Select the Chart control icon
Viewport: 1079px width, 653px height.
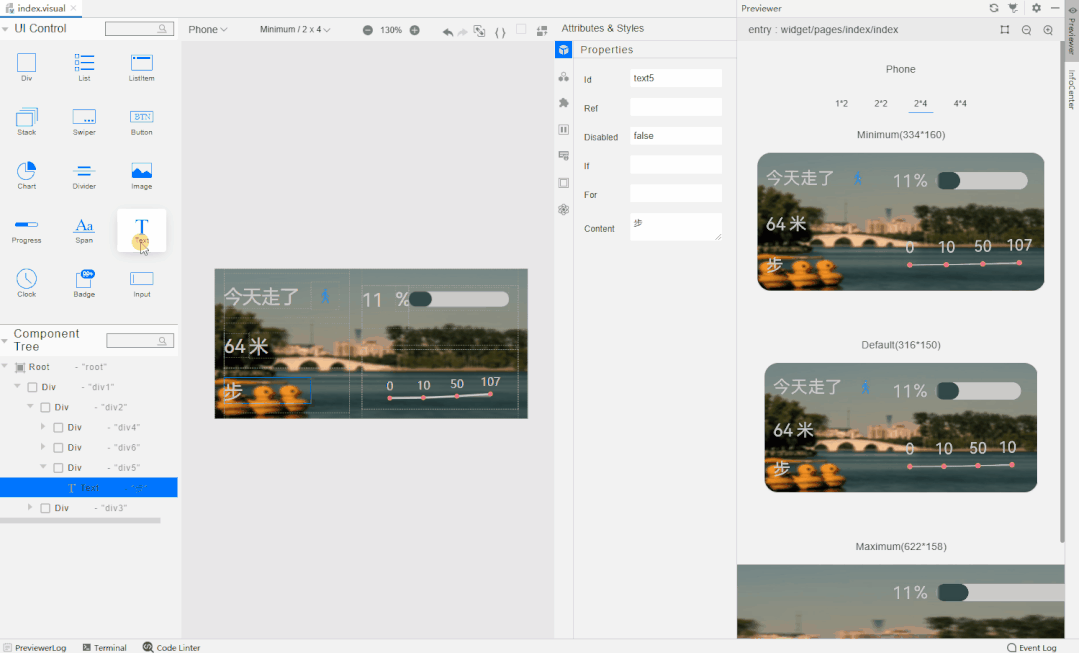point(26,171)
